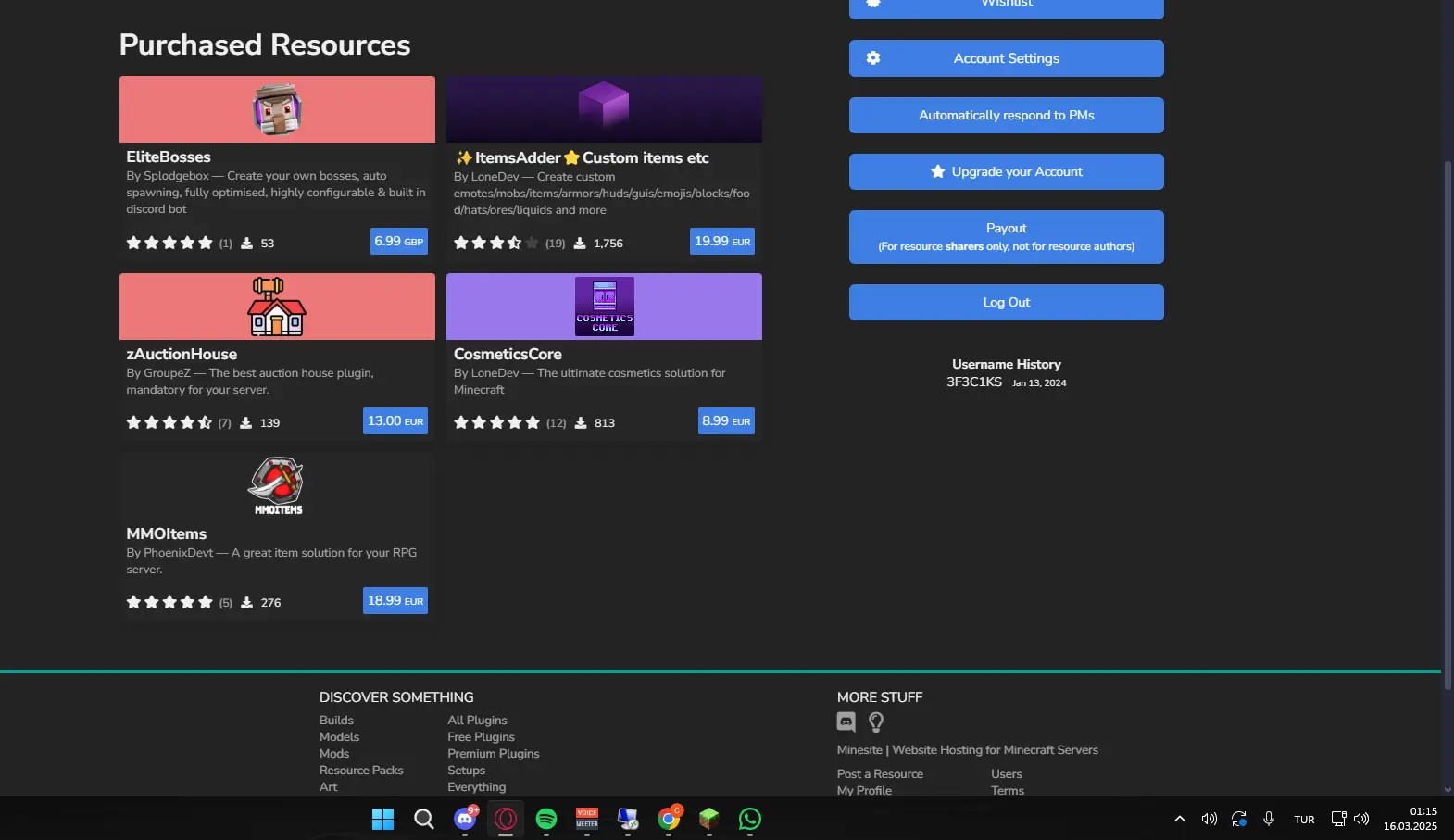This screenshot has height=840, width=1454.
Task: Open the Models footer link
Action: 339,737
